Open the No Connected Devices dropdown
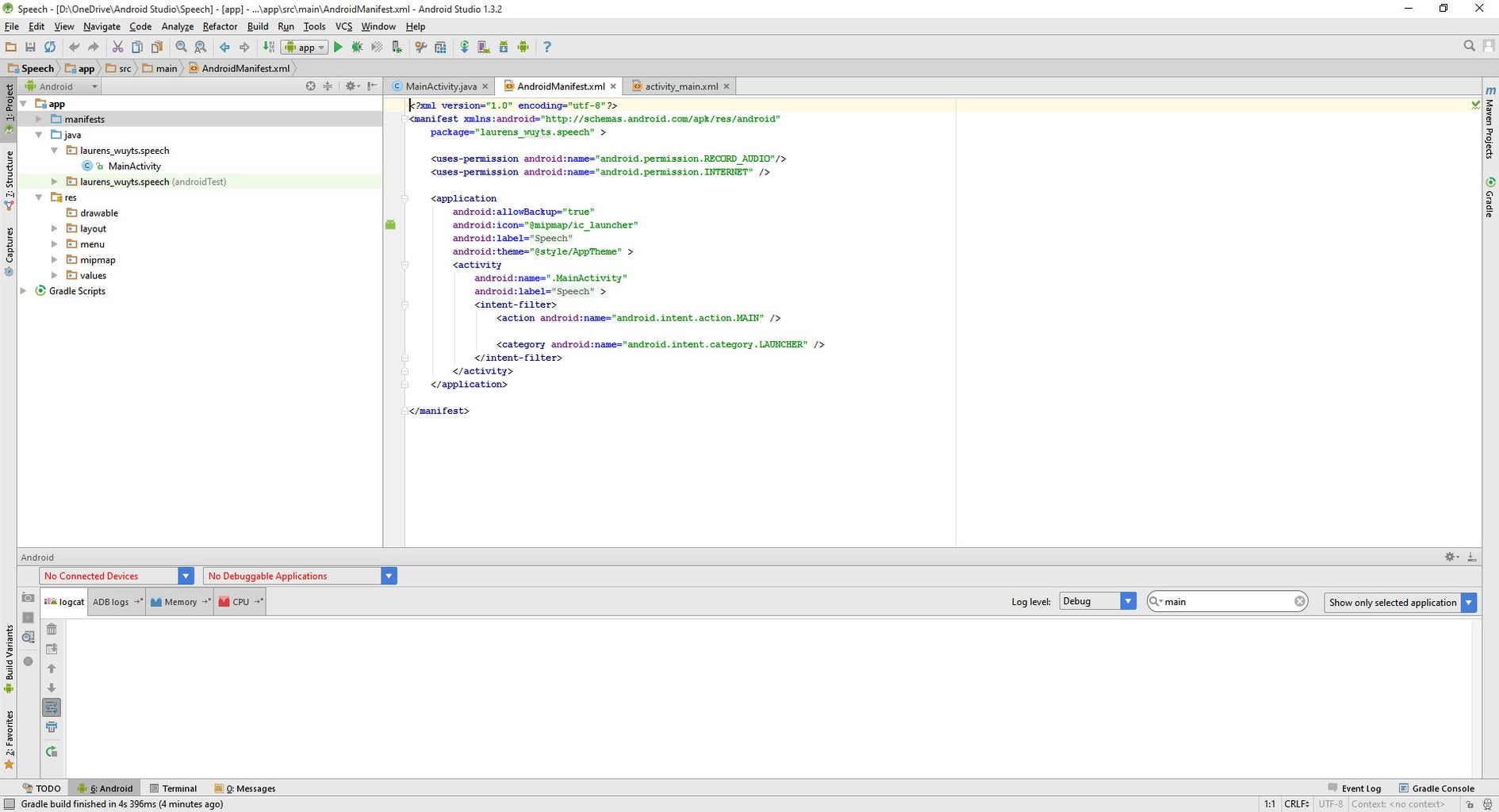Image resolution: width=1499 pixels, height=812 pixels. (x=116, y=576)
